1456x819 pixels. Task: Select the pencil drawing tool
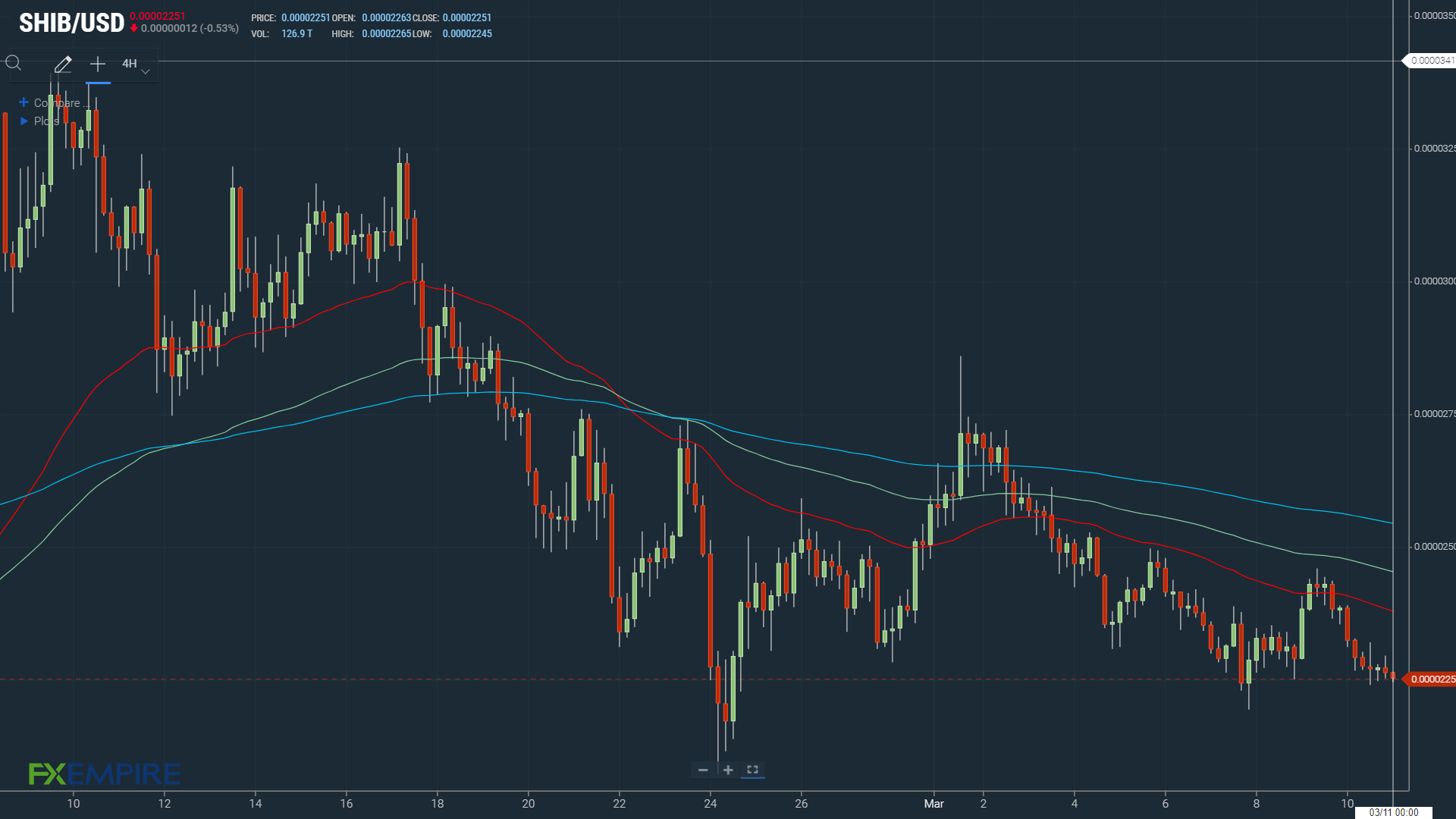[63, 64]
